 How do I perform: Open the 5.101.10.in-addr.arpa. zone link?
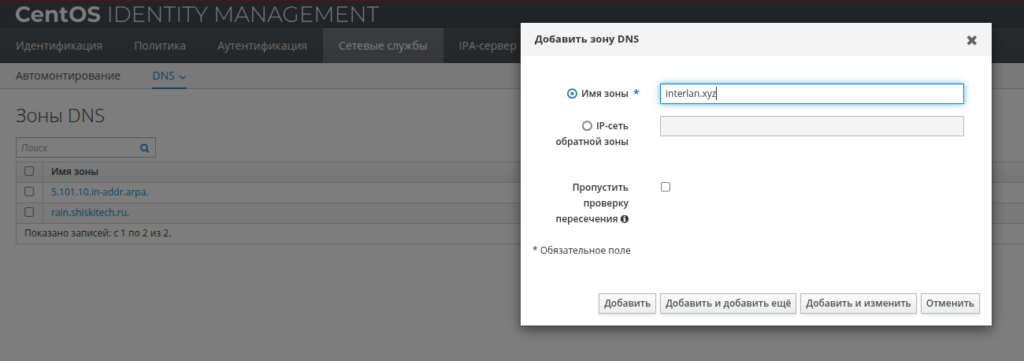100,193
